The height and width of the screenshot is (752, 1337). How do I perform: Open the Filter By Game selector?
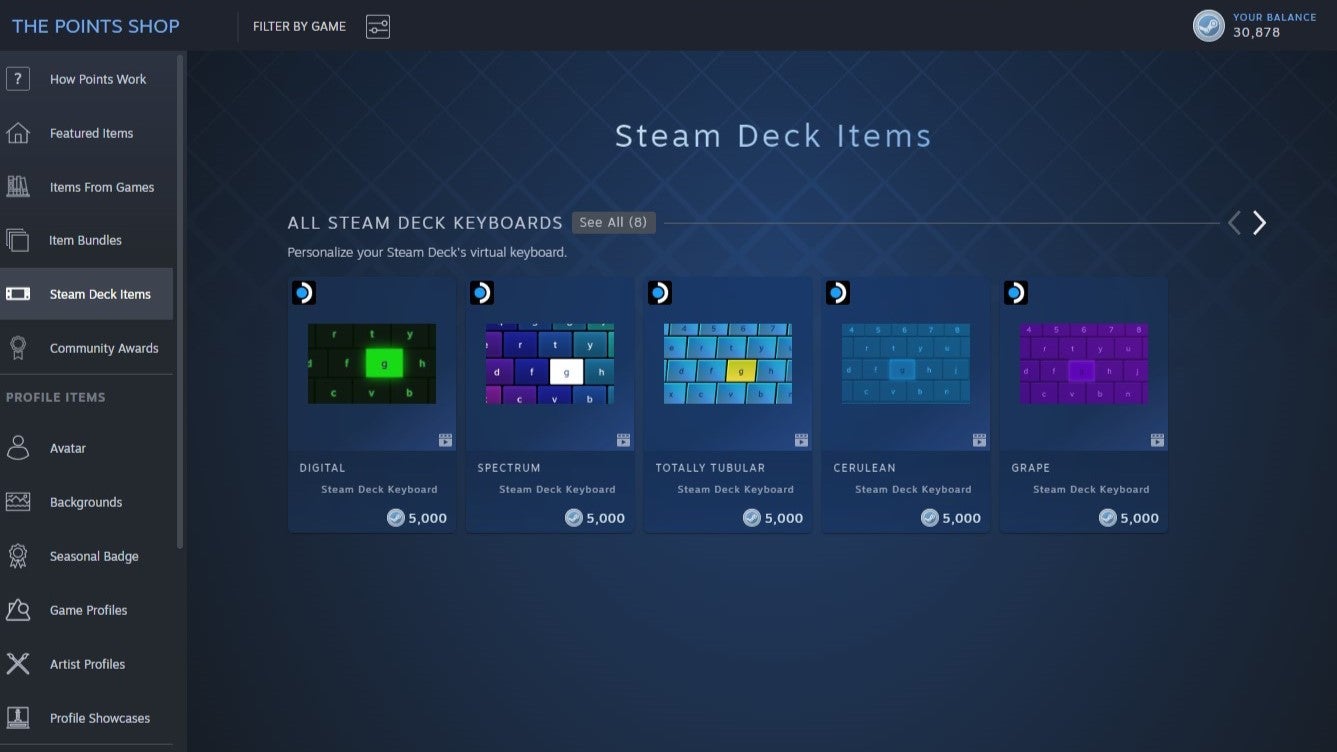click(x=377, y=26)
